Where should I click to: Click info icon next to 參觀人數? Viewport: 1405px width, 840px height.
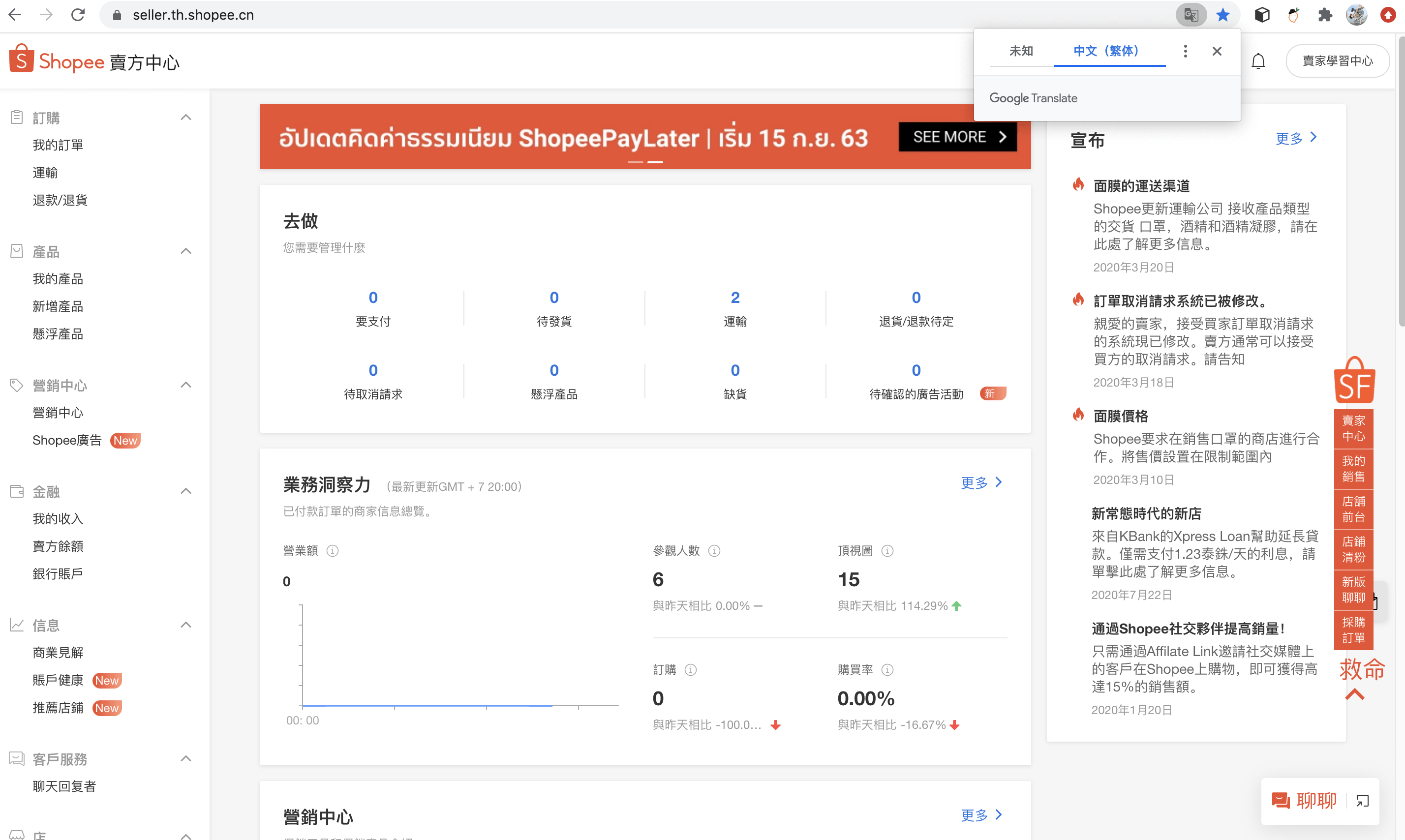(x=714, y=551)
